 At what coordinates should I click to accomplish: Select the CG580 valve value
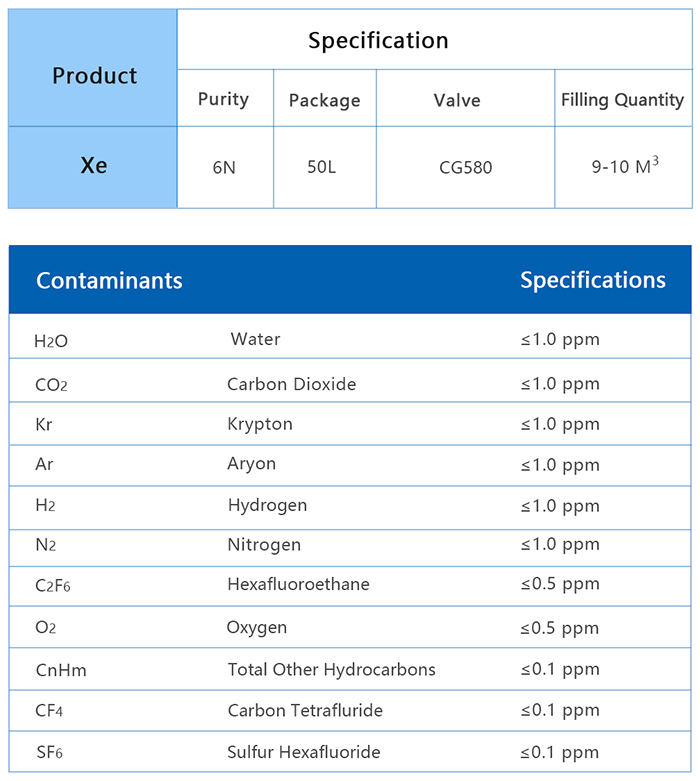click(x=465, y=167)
